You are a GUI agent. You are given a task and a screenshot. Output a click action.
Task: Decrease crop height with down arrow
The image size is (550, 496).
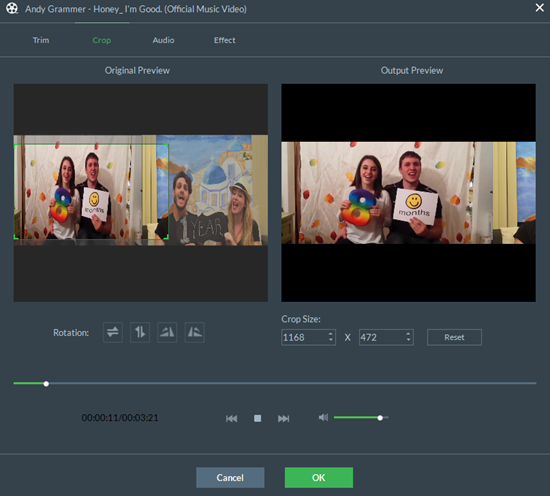(x=408, y=341)
